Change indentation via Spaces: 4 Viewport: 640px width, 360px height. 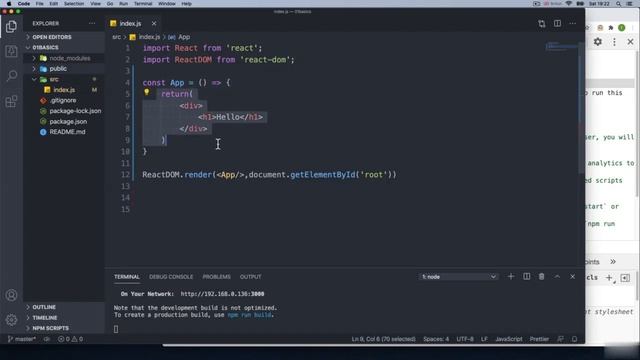coord(436,339)
